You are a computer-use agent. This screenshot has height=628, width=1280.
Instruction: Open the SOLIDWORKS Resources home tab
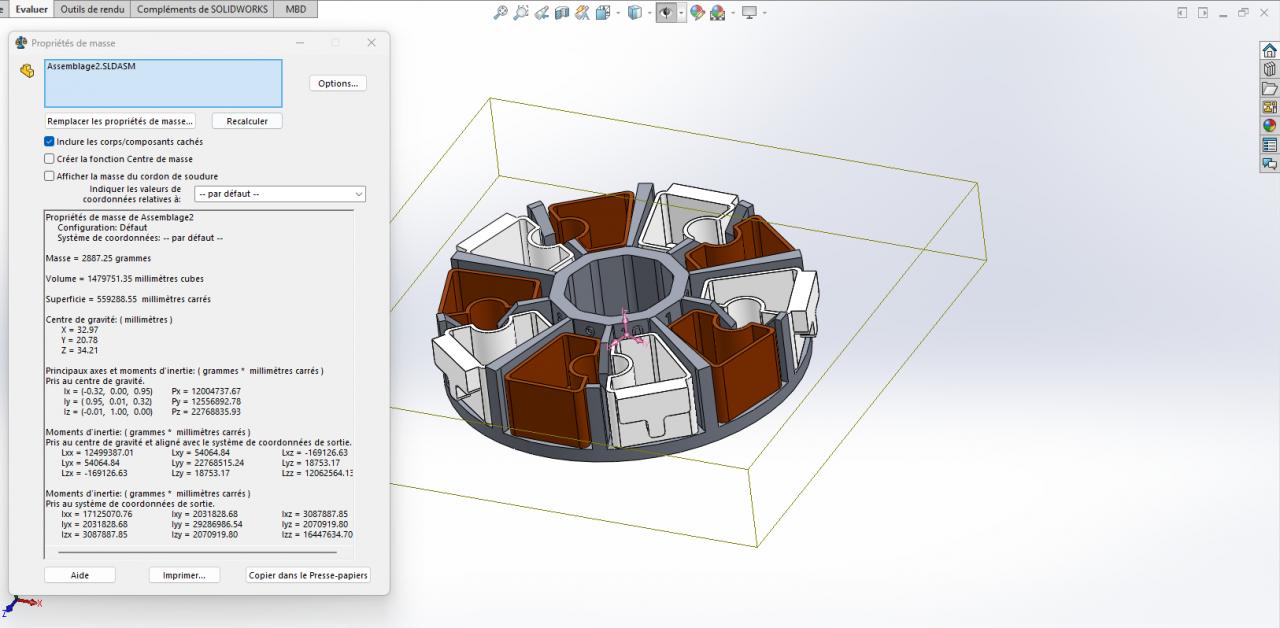[1269, 52]
